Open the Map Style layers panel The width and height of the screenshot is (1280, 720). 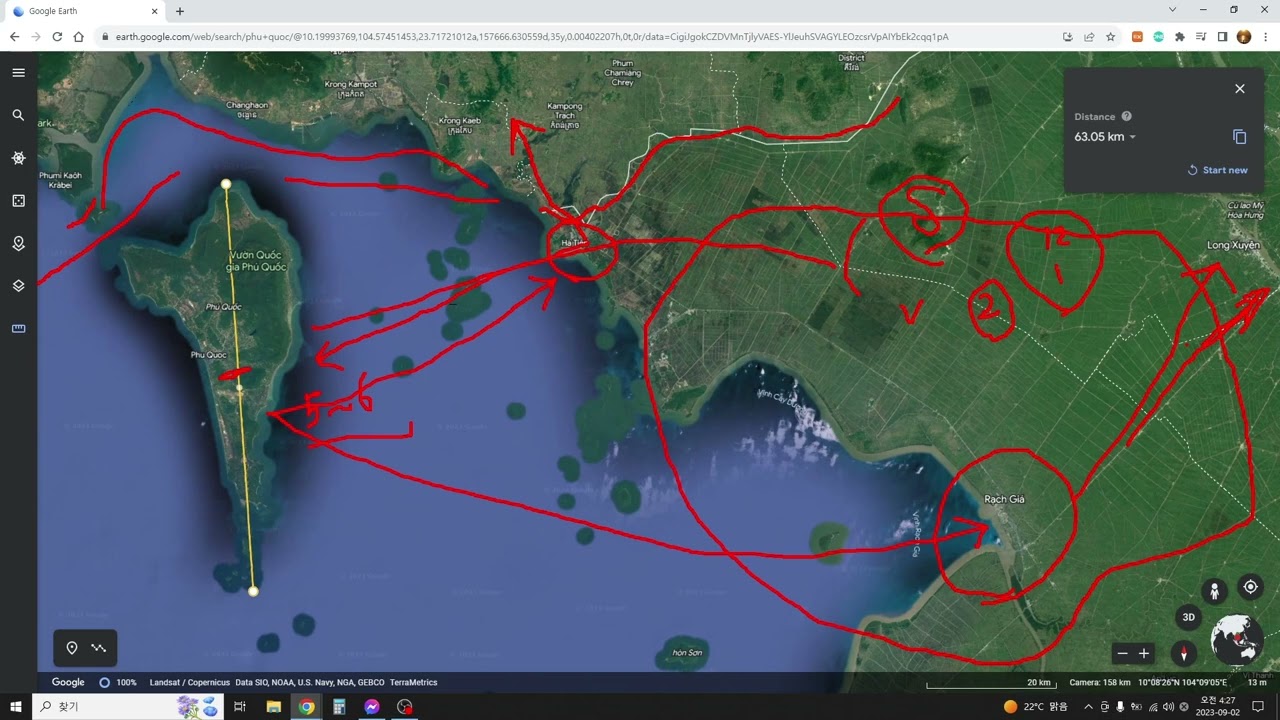18,286
